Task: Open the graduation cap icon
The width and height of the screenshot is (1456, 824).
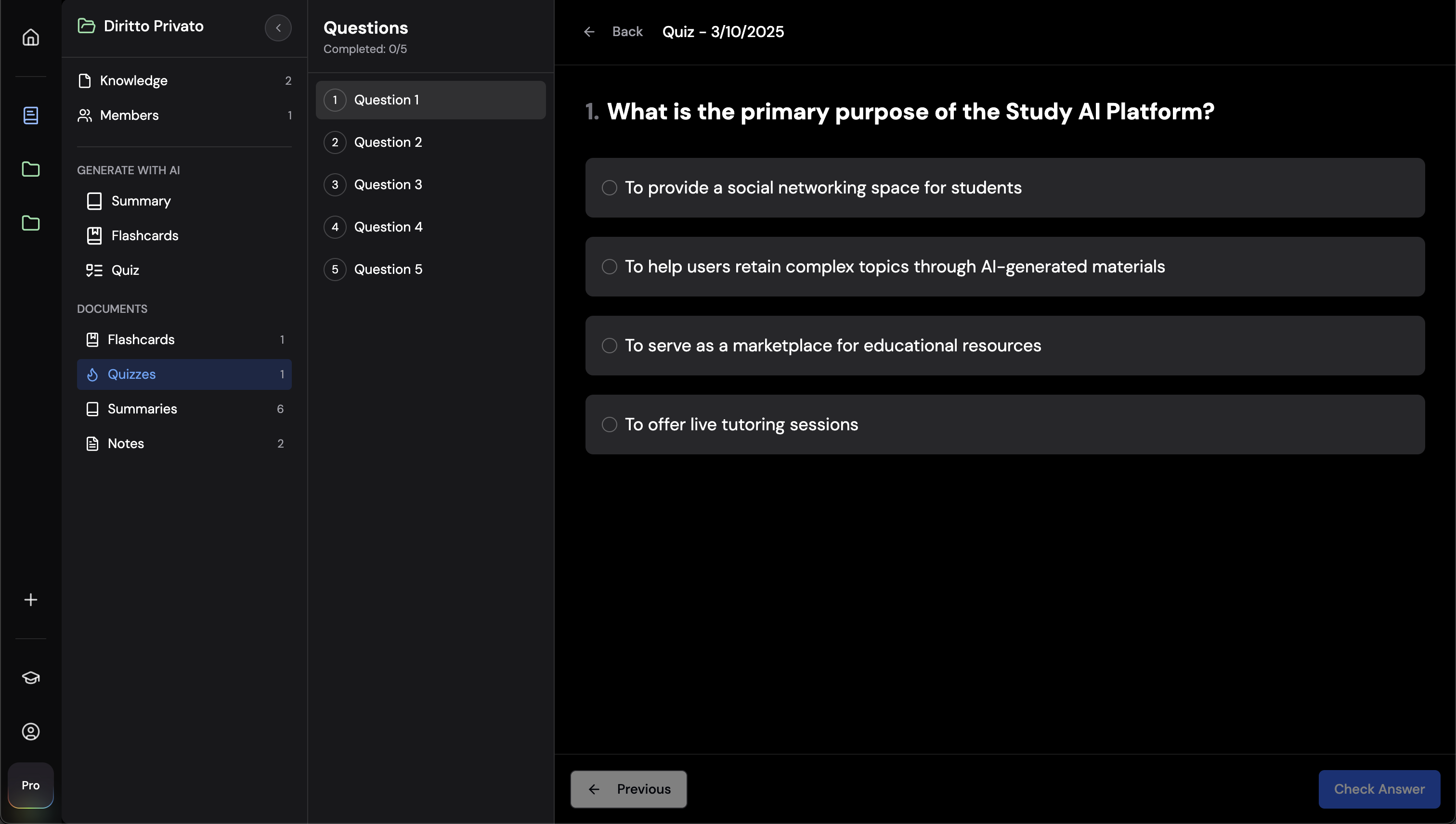Action: [x=30, y=677]
